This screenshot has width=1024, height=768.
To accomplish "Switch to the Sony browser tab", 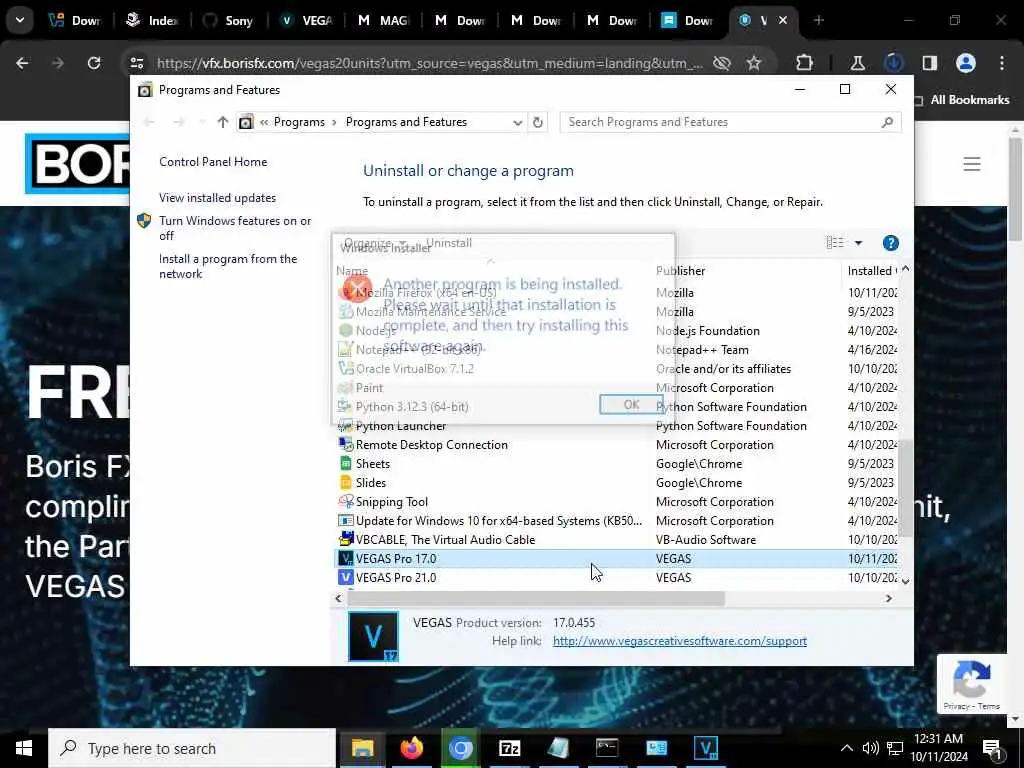I will click(229, 21).
